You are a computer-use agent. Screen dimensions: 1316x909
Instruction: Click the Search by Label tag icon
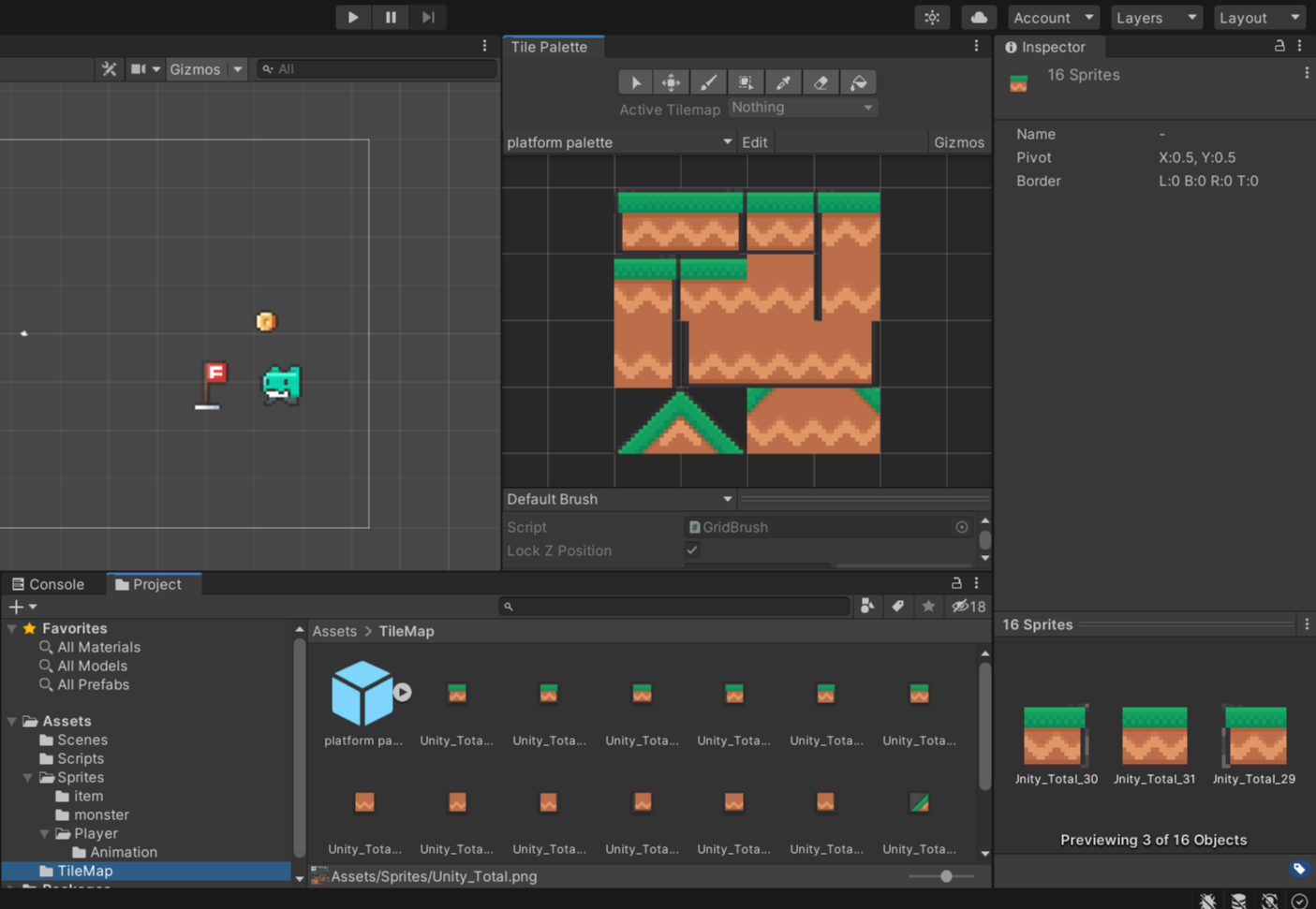click(x=898, y=607)
